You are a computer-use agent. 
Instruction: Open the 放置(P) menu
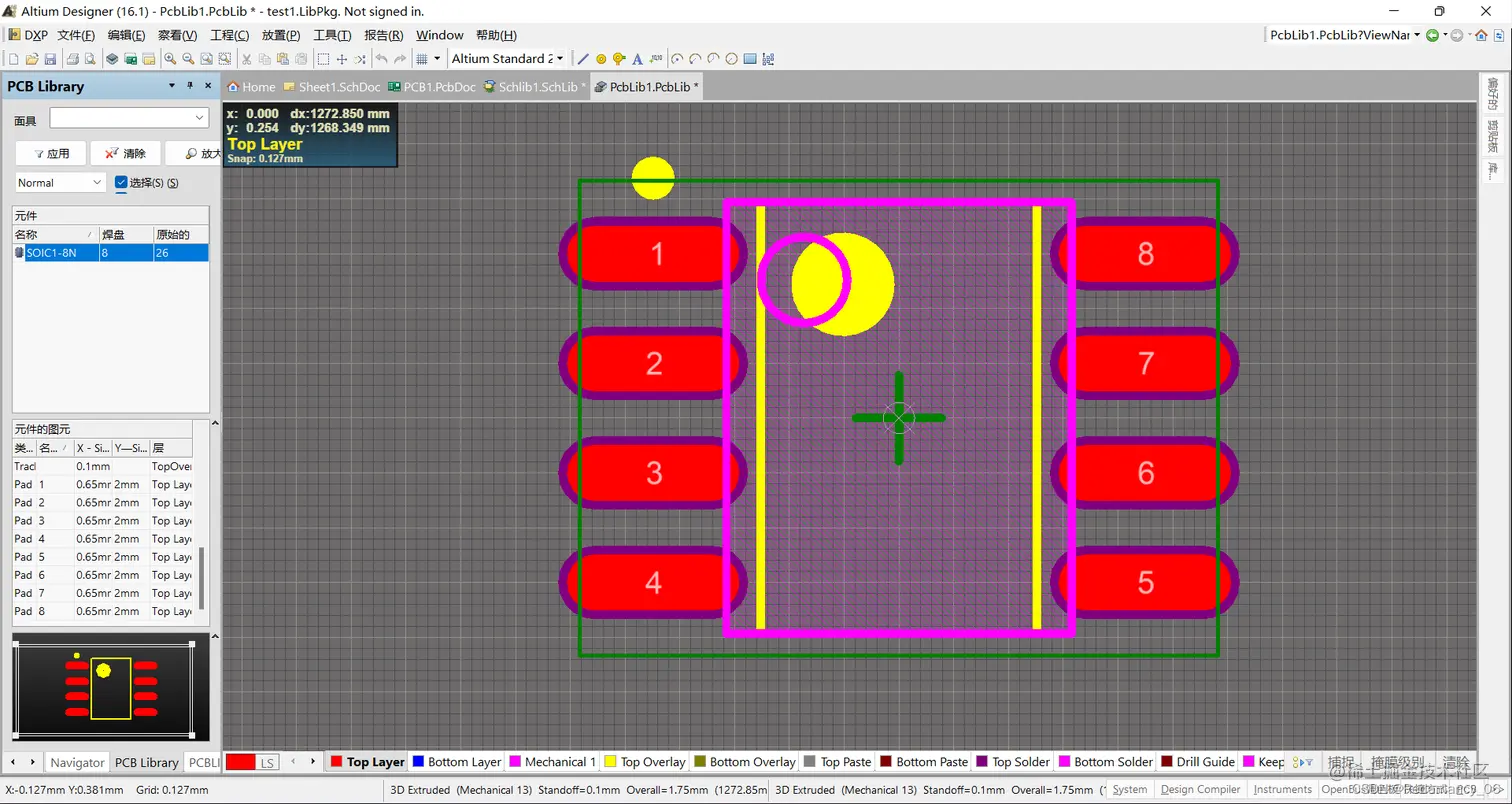[x=281, y=35]
